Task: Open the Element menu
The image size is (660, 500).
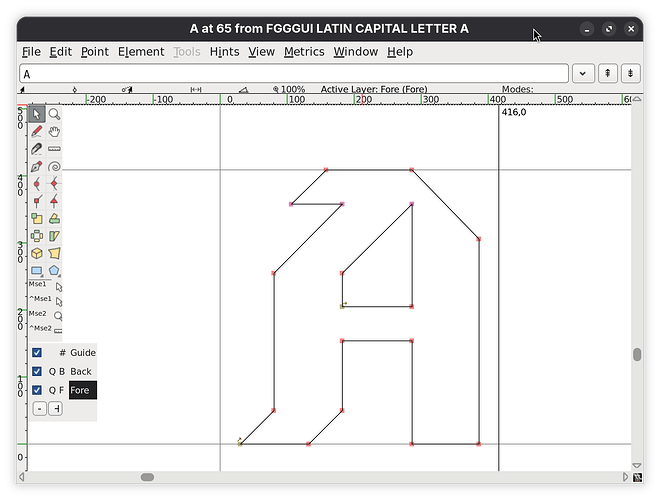Action: tap(140, 52)
